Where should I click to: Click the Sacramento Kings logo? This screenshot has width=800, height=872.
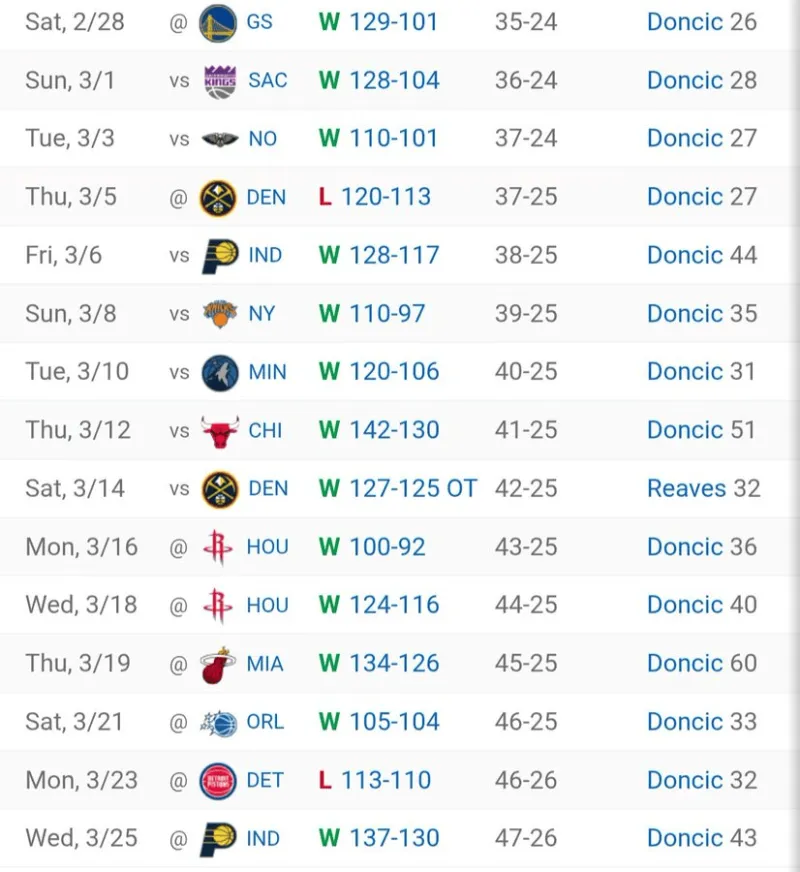[220, 80]
